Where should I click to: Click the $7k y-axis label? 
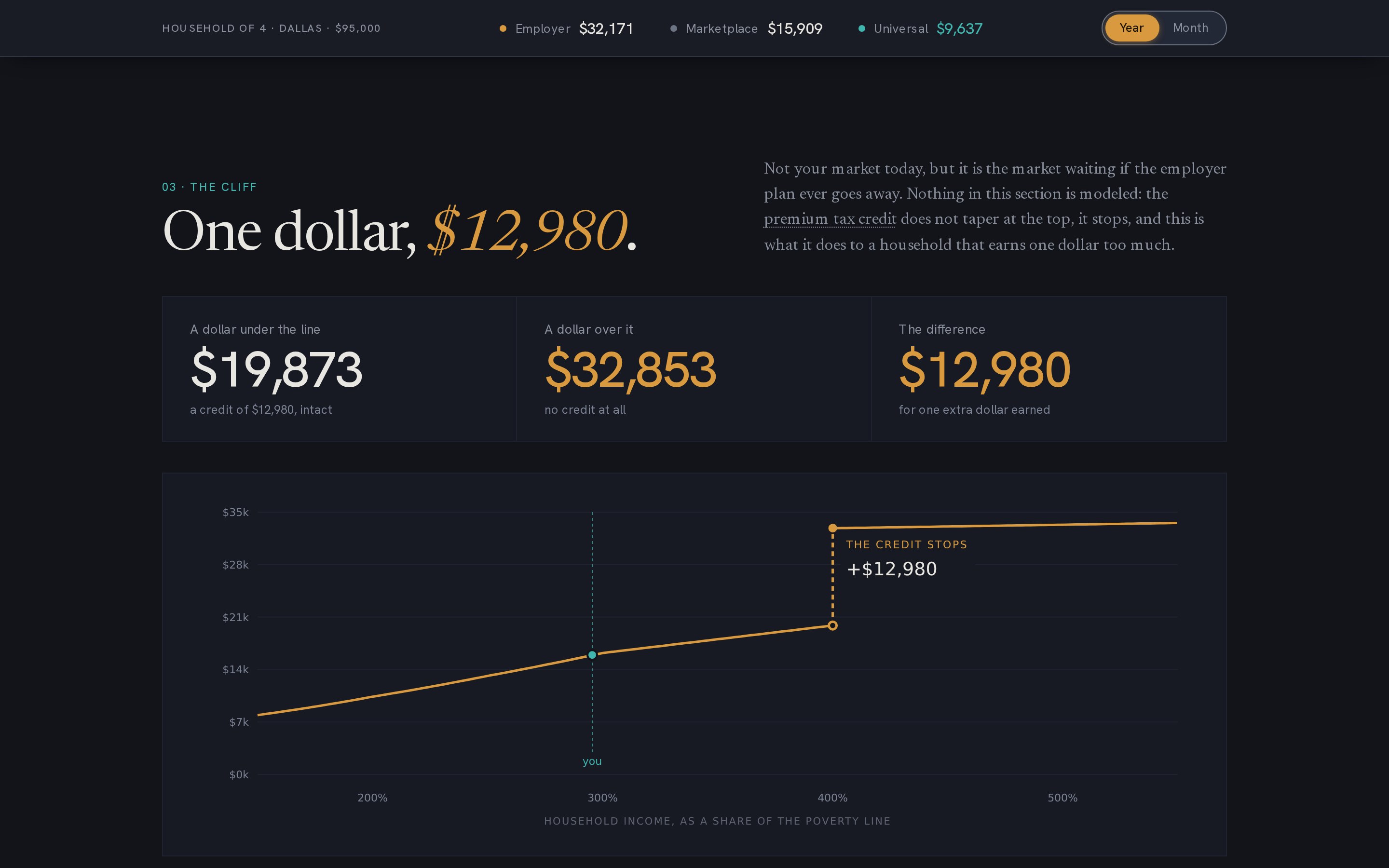pos(239,722)
